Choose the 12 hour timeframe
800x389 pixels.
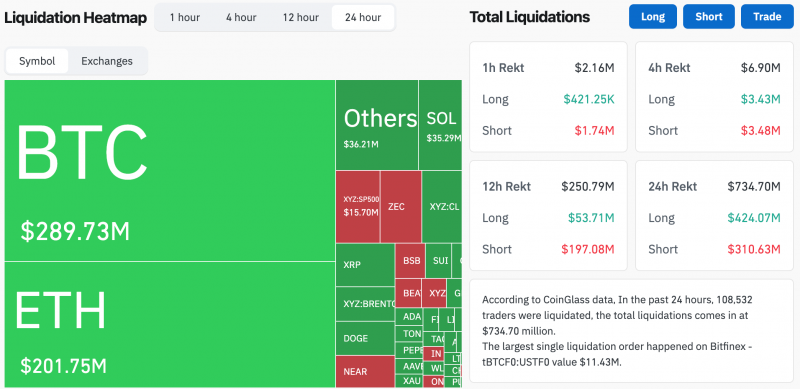tap(301, 17)
